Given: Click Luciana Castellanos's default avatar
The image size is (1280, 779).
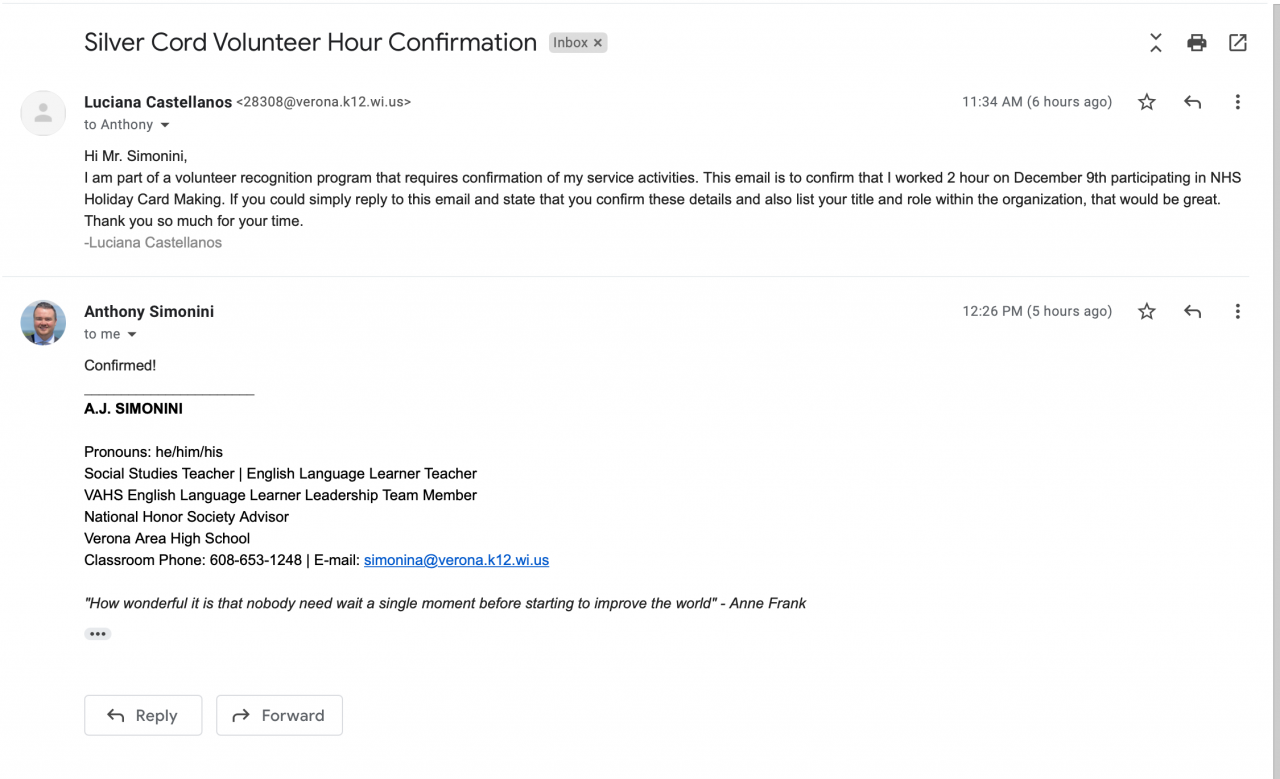Looking at the screenshot, I should [43, 113].
